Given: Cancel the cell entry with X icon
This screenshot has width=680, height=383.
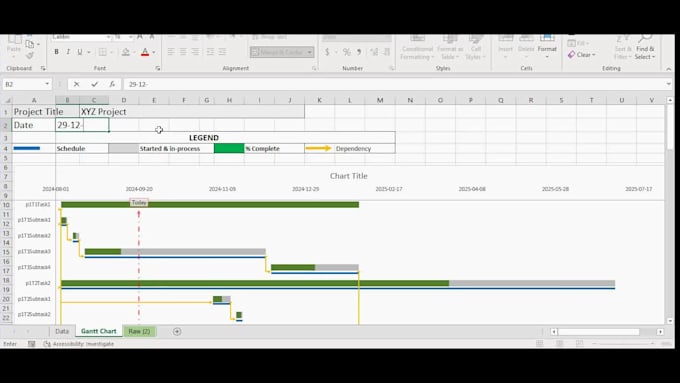Looking at the screenshot, I should click(76, 84).
